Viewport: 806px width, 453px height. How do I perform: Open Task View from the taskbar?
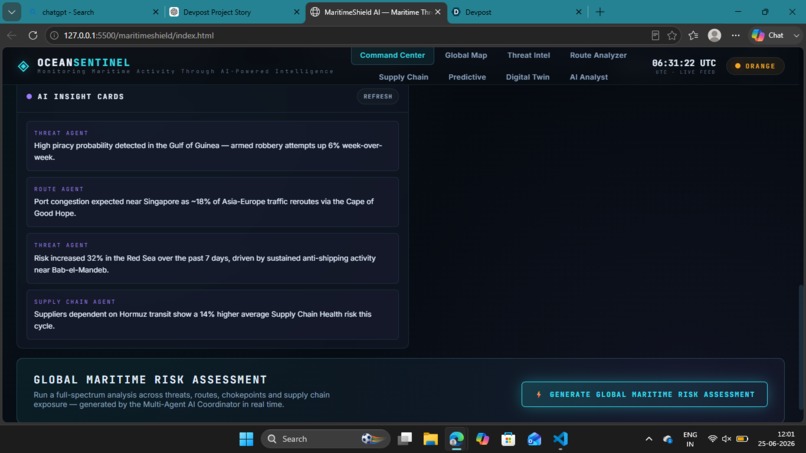coord(405,439)
